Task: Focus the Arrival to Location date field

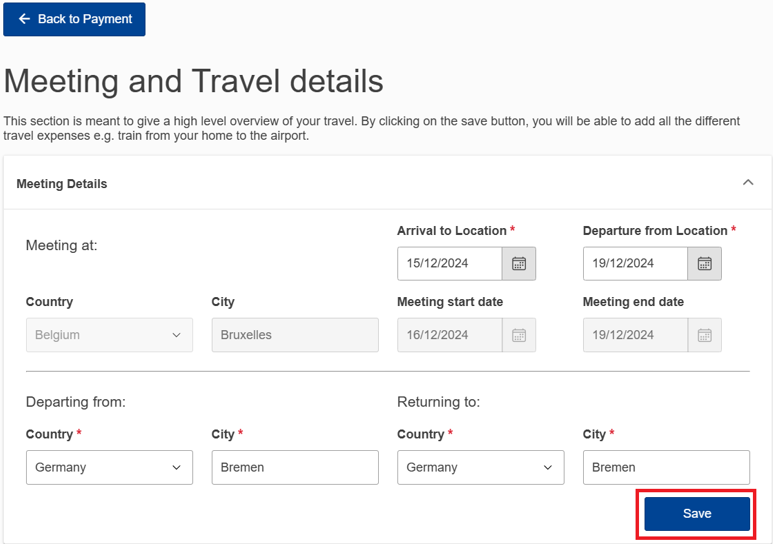Action: (x=450, y=264)
